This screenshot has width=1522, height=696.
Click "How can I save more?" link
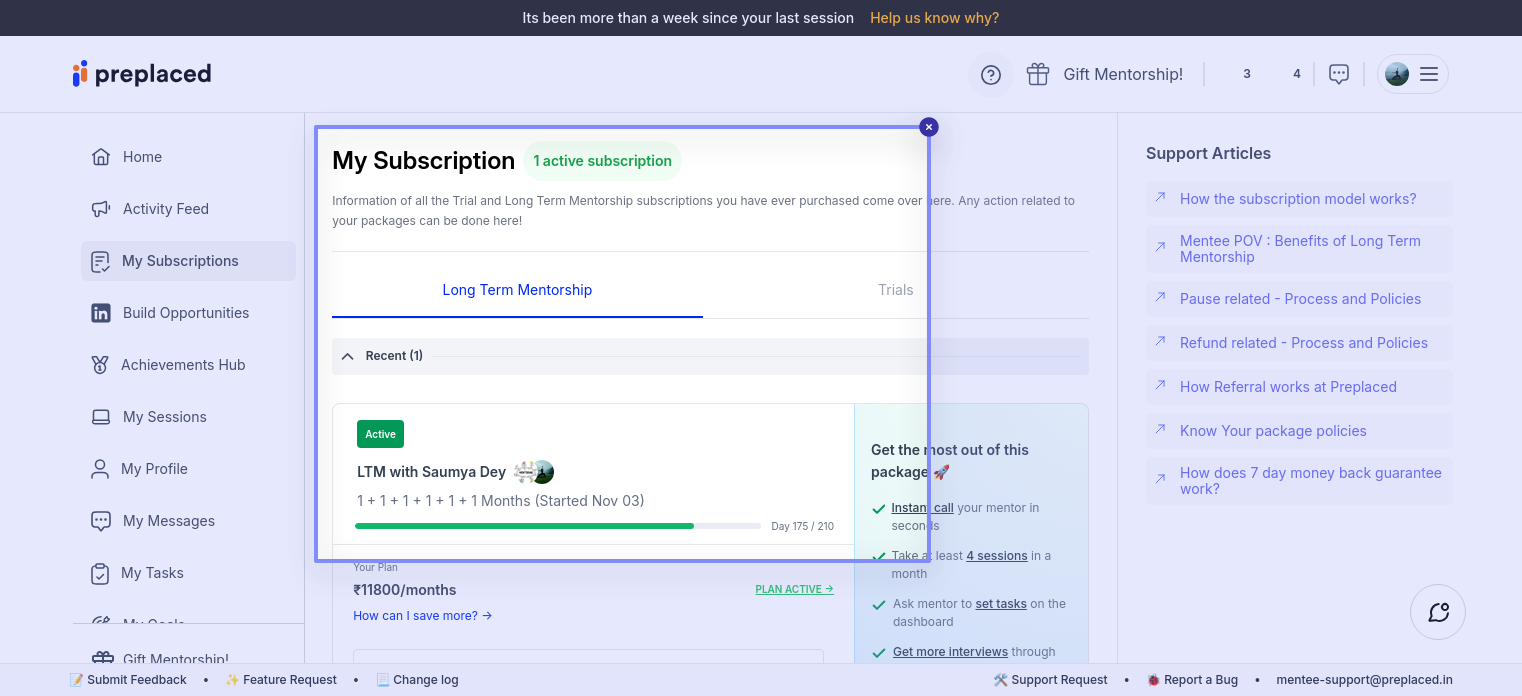[x=422, y=616]
